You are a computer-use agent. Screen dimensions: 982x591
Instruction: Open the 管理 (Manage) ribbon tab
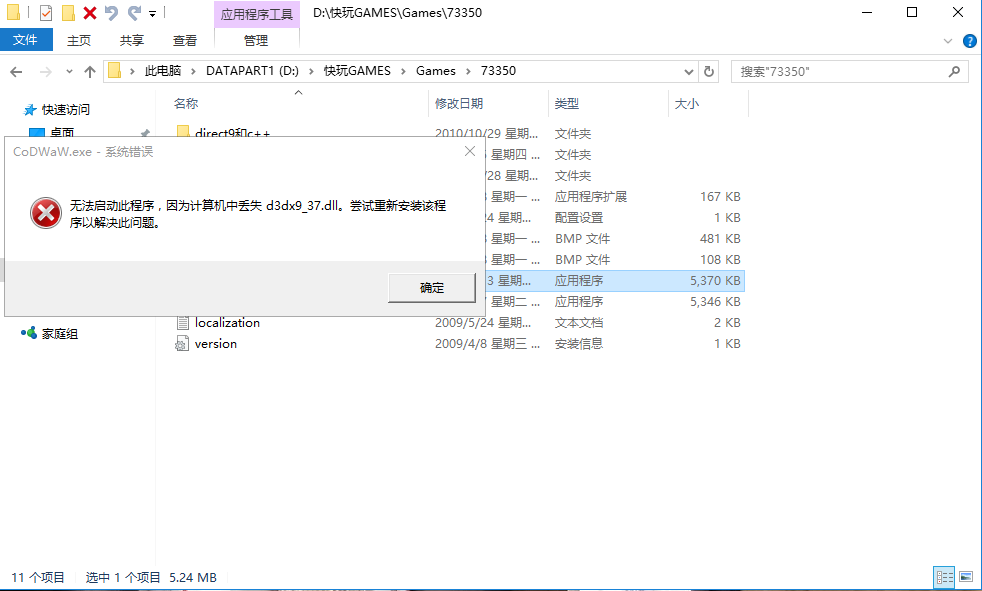(x=256, y=40)
